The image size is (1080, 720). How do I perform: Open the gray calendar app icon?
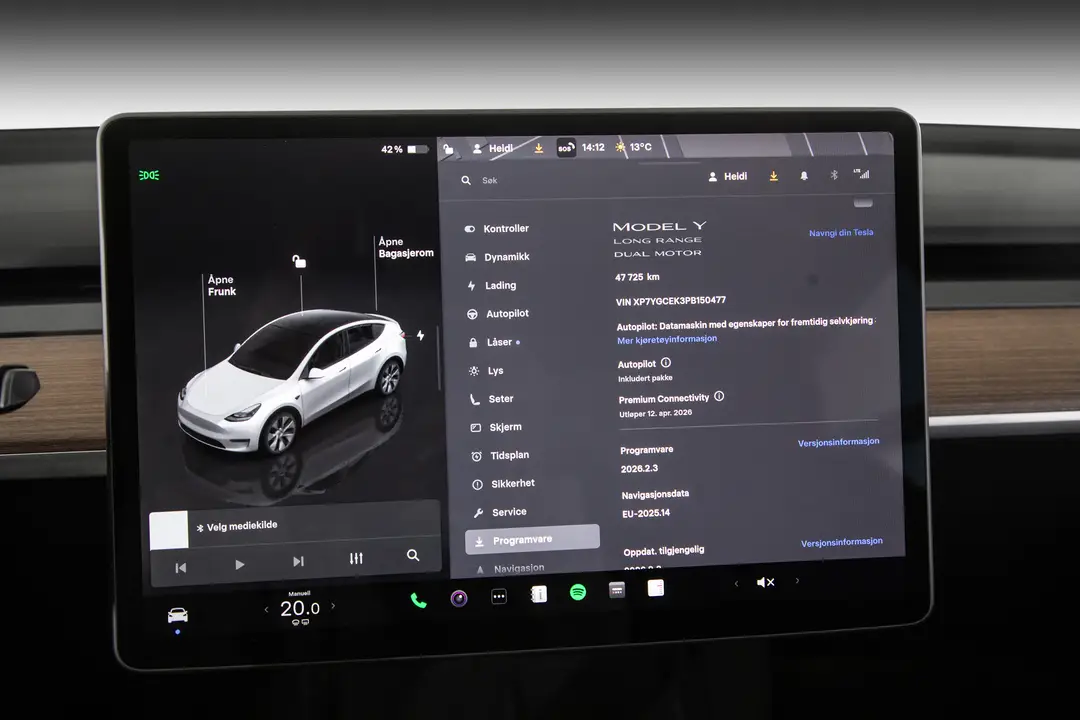click(617, 590)
